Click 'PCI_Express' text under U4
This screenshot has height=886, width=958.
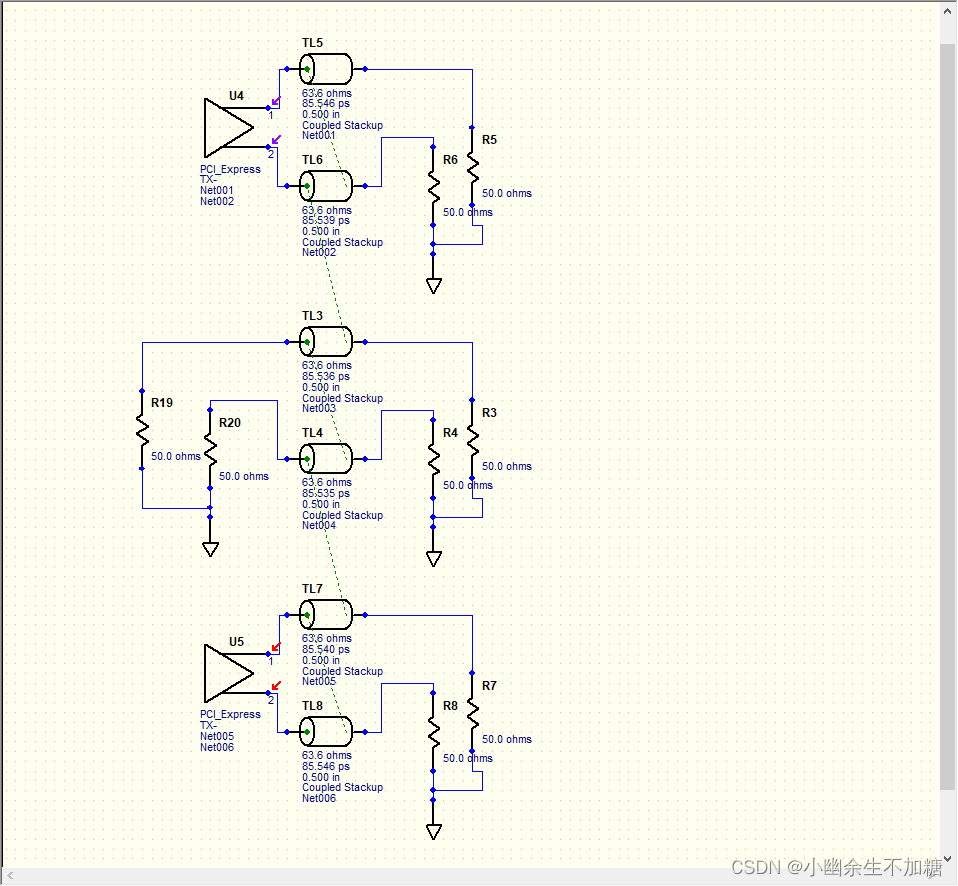pyautogui.click(x=230, y=169)
